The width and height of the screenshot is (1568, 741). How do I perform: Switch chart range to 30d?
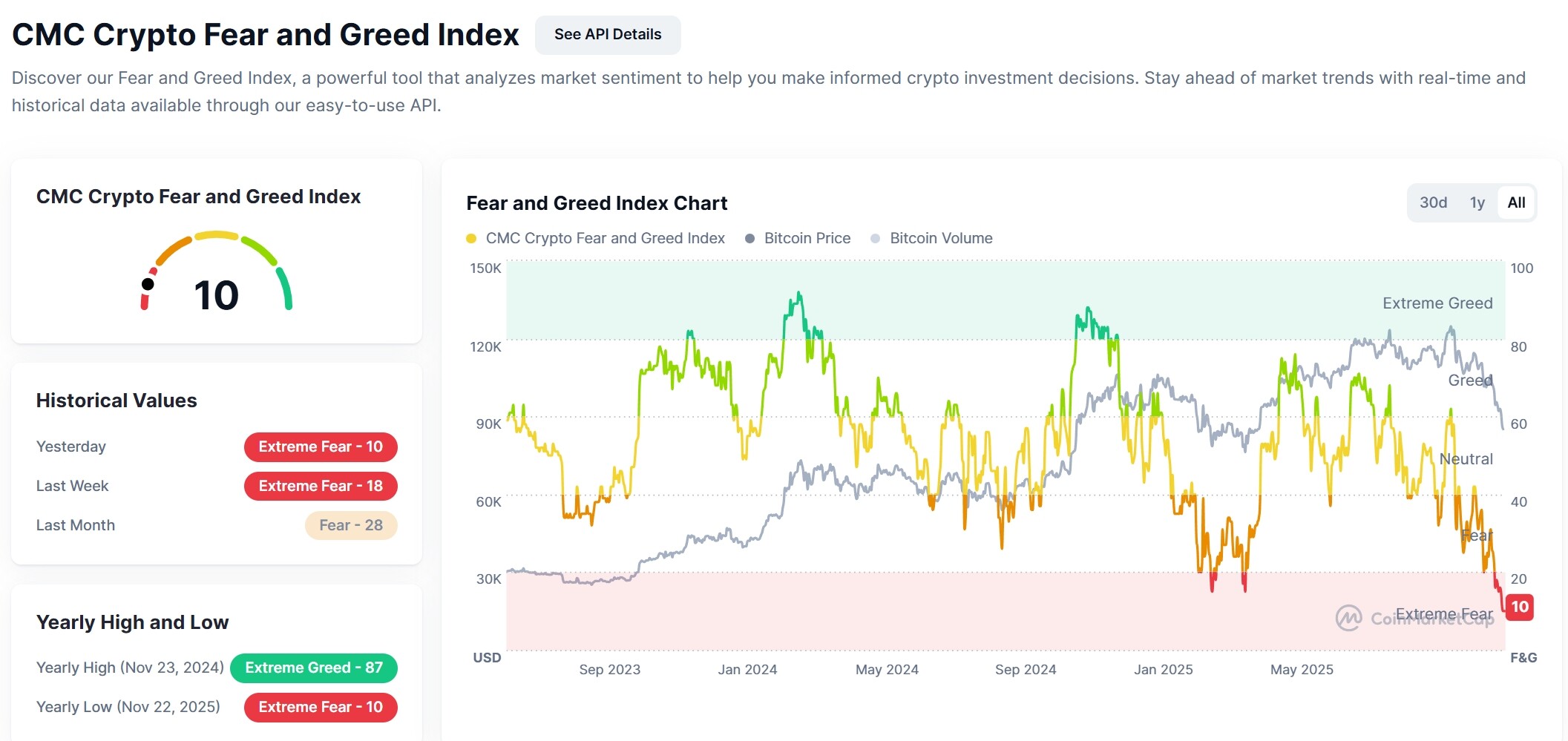click(x=1432, y=202)
